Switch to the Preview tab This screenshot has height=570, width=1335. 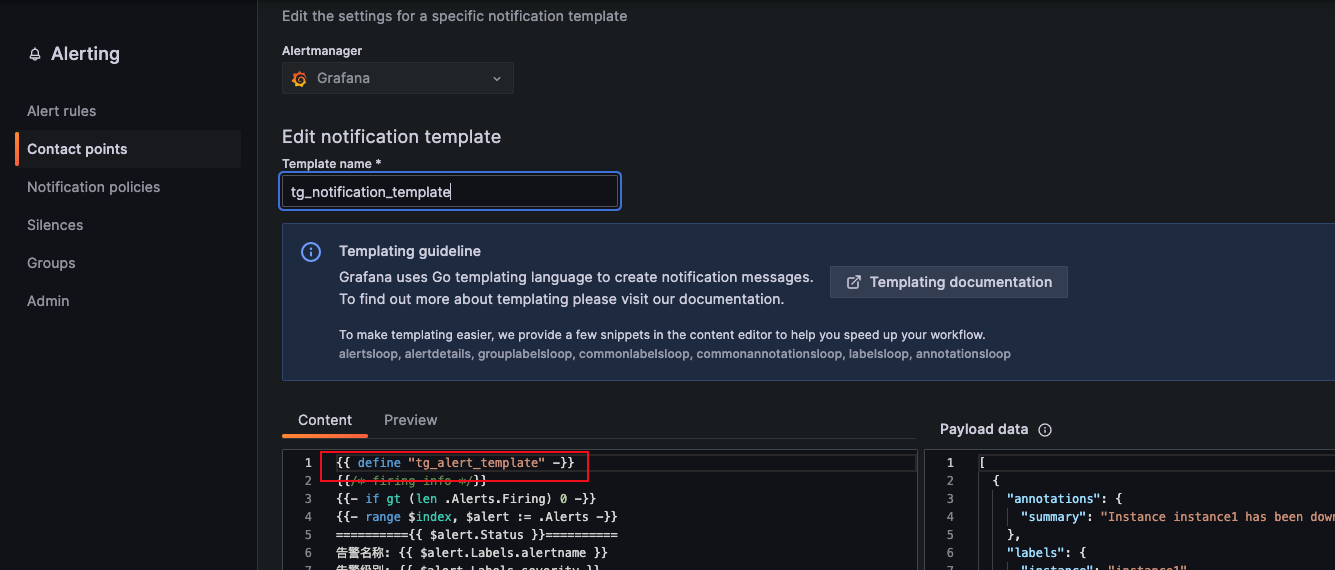click(x=410, y=420)
